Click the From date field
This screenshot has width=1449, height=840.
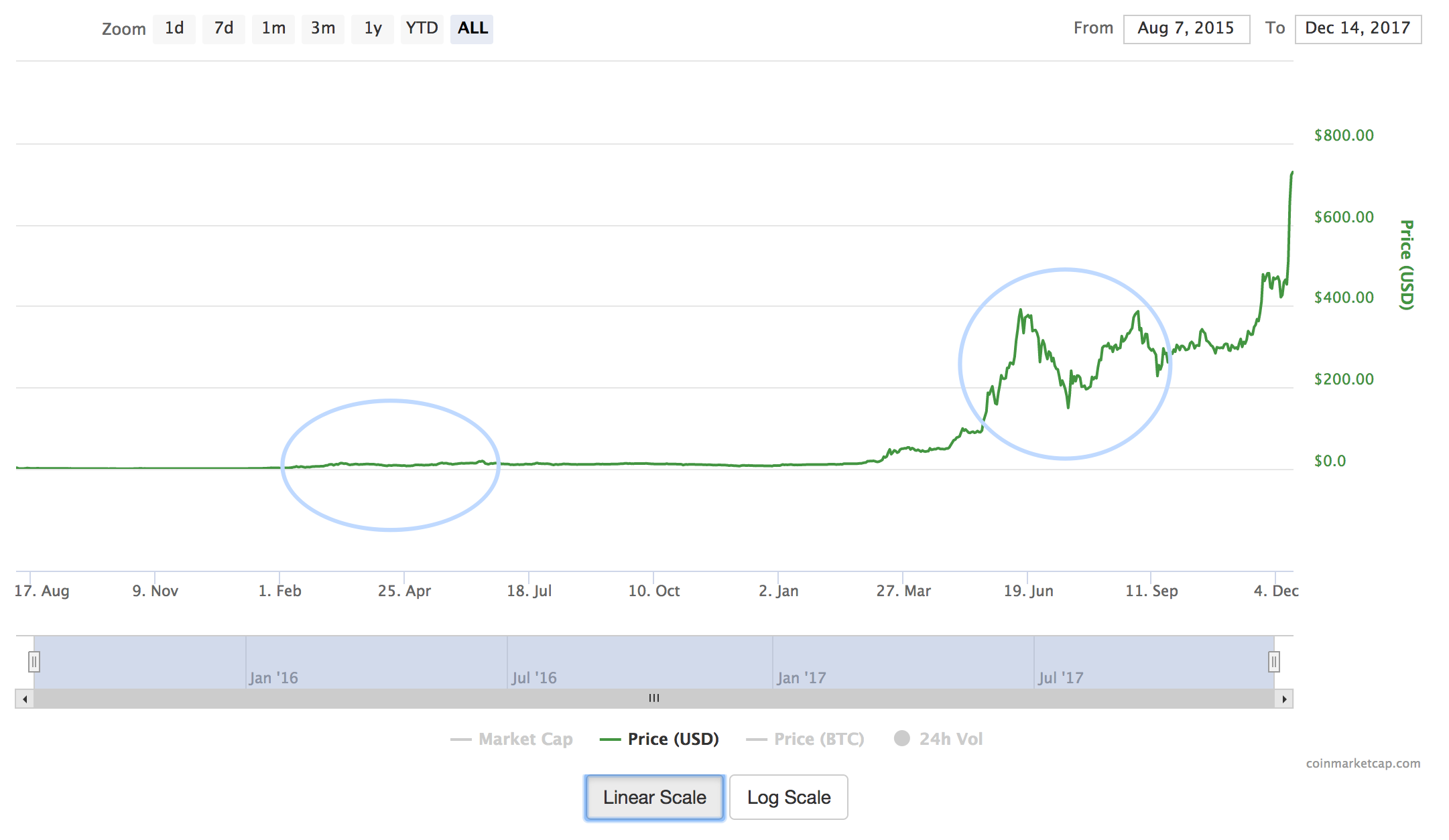coord(1186,29)
